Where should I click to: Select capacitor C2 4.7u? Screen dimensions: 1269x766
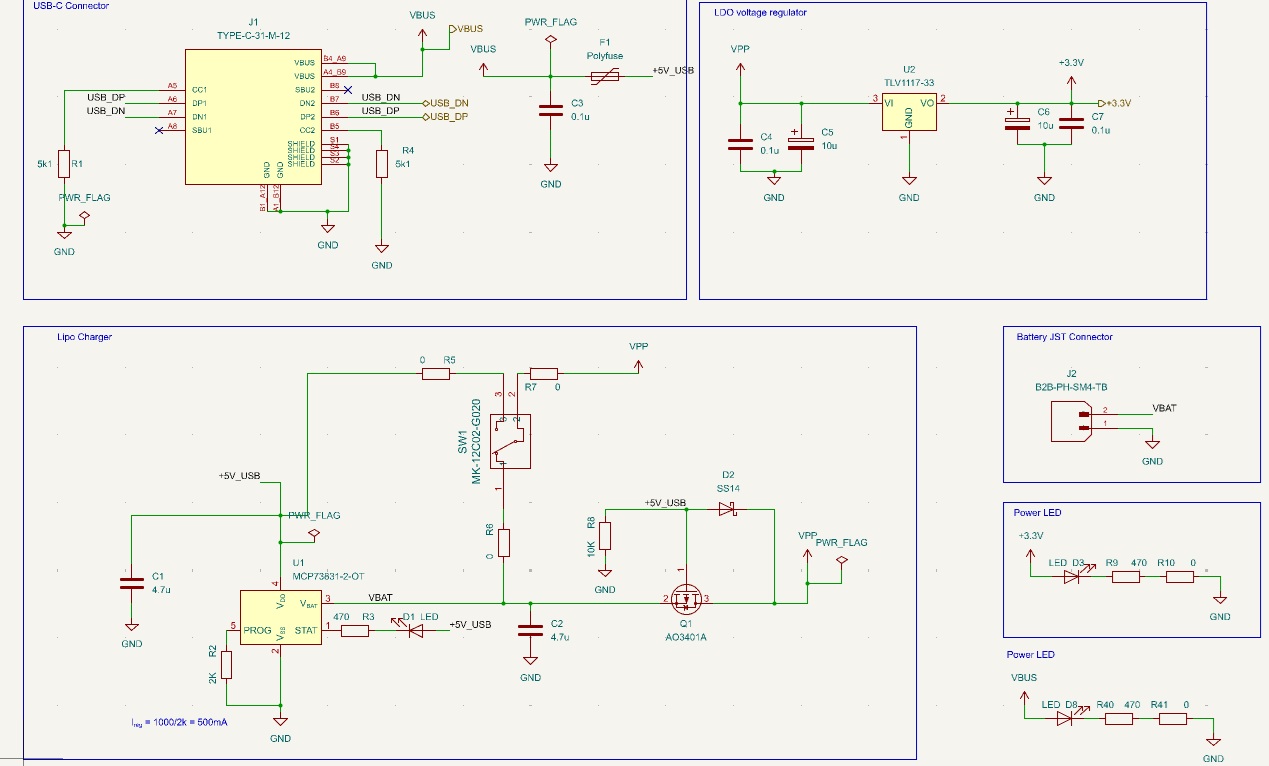coord(530,630)
